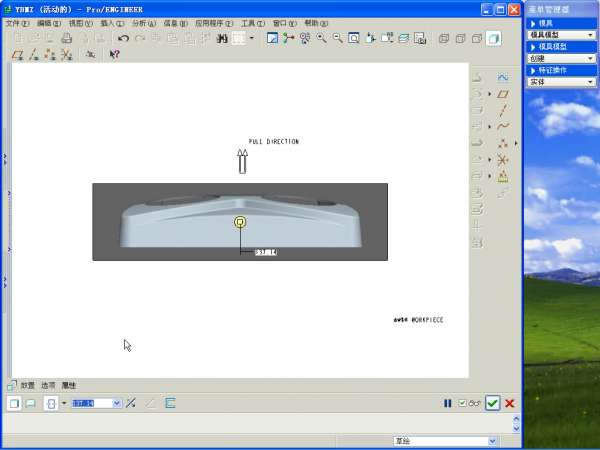Open the second menu bar item, Edit
Screen dimensions: 600x450
49,23
